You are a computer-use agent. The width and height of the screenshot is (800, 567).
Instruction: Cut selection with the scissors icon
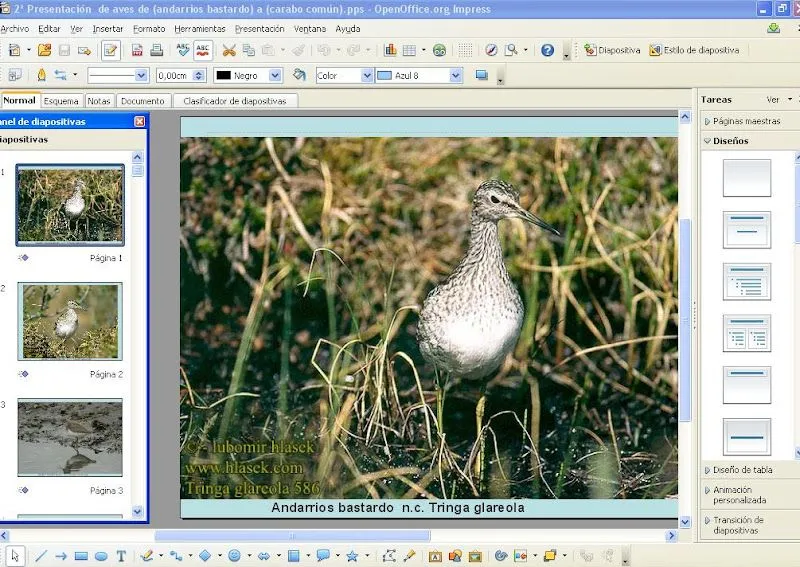click(229, 50)
